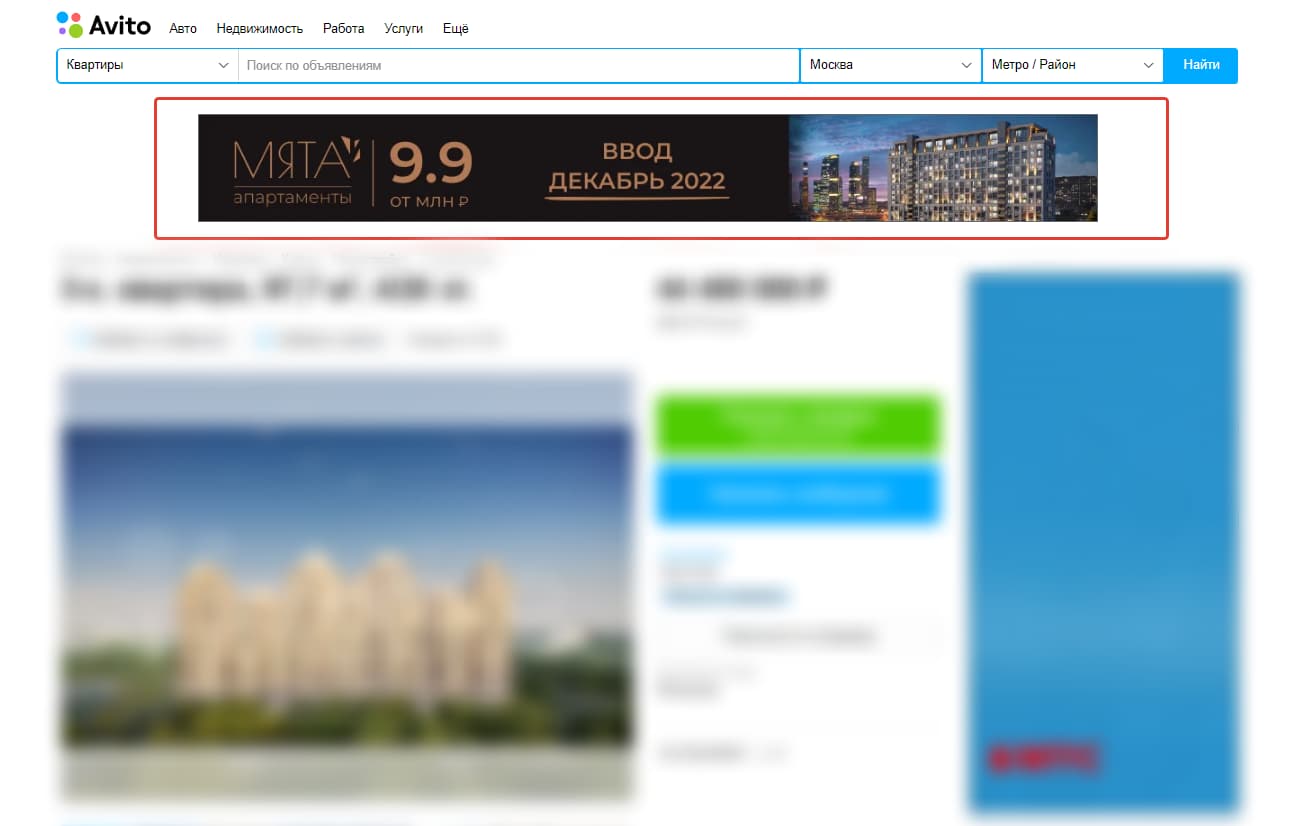The height and width of the screenshot is (826, 1315).
Task: Click the blurred building listing photo
Action: pyautogui.click(x=347, y=586)
